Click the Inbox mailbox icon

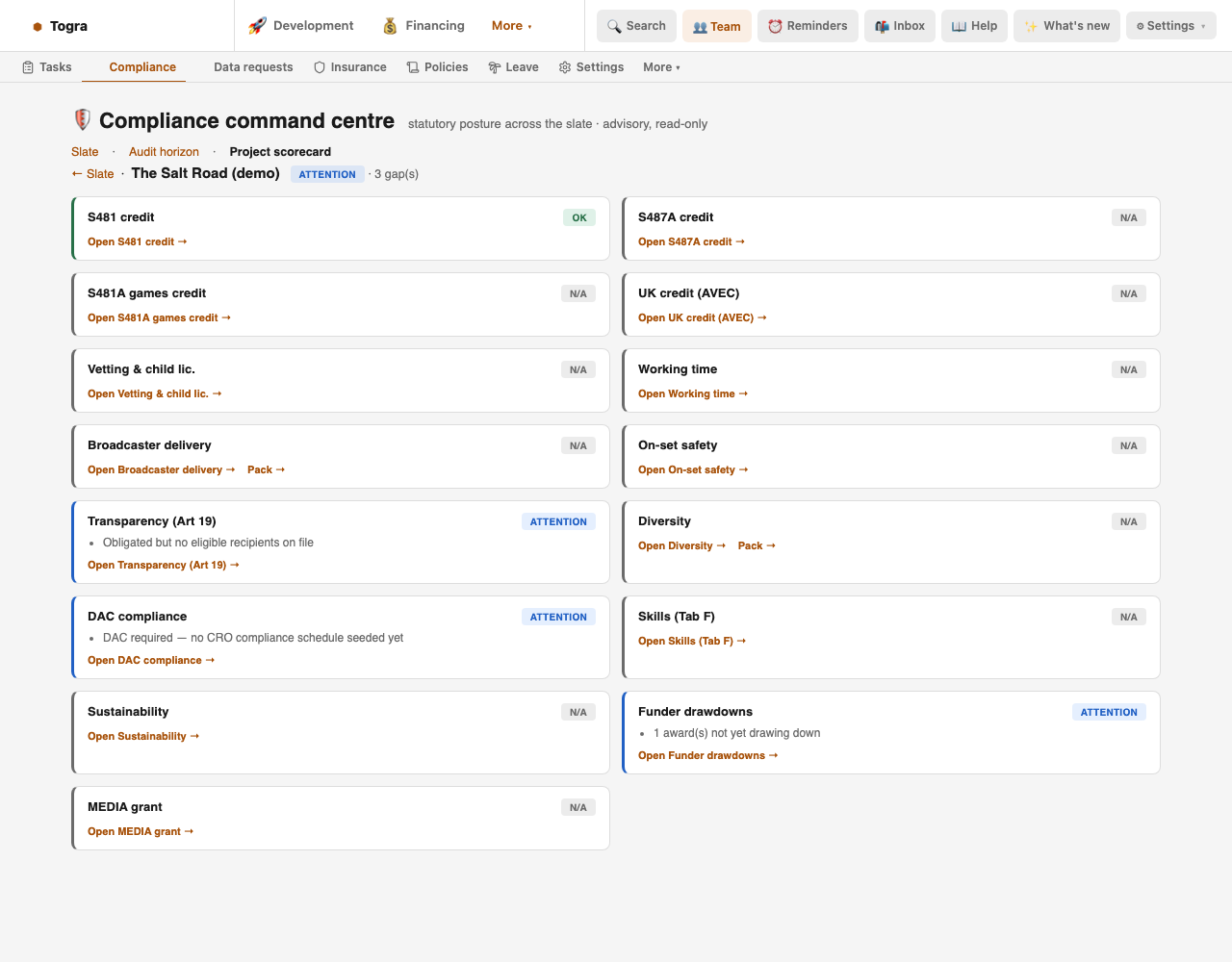[882, 26]
